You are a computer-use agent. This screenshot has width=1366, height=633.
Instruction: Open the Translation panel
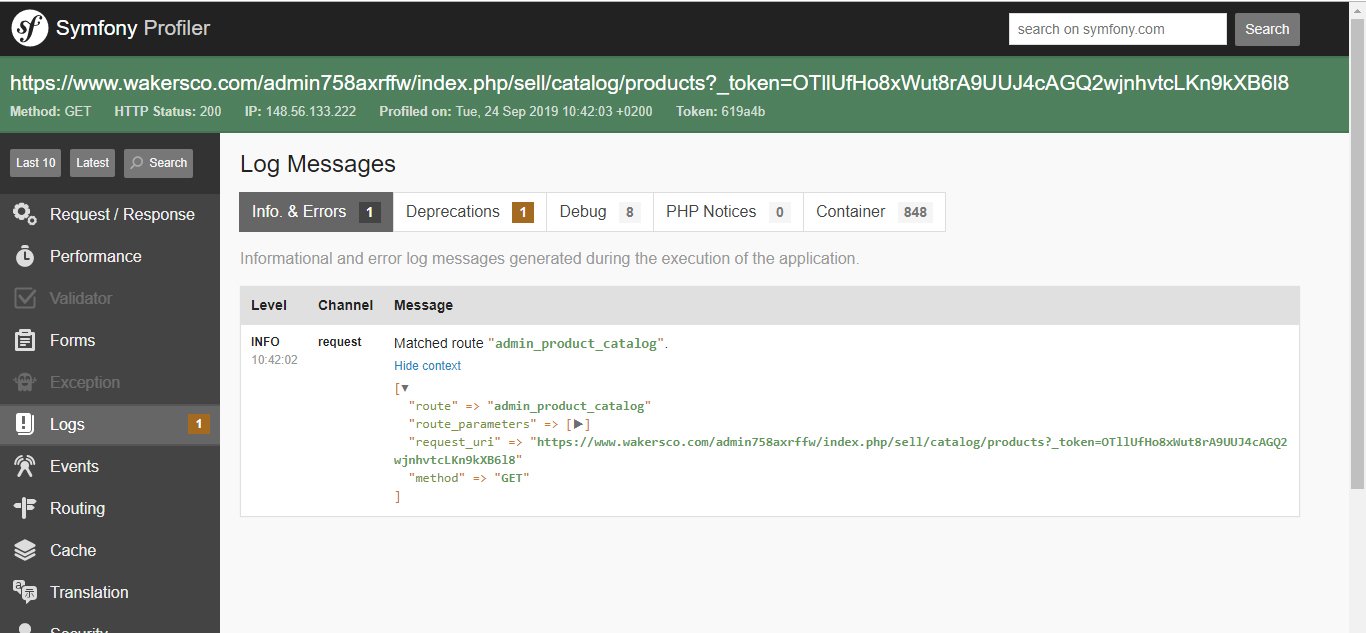point(110,592)
